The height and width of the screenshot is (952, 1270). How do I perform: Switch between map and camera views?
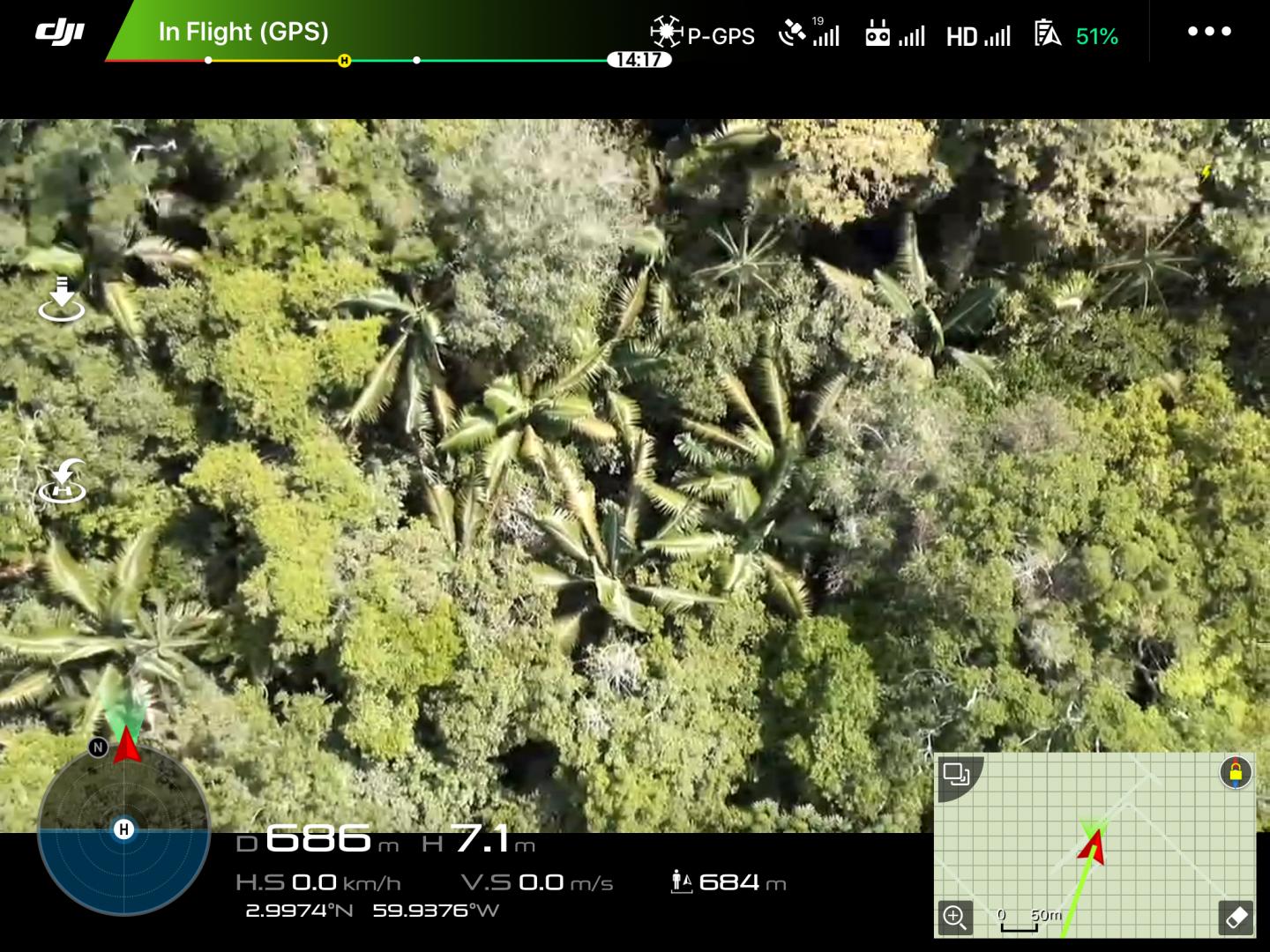pos(957,775)
